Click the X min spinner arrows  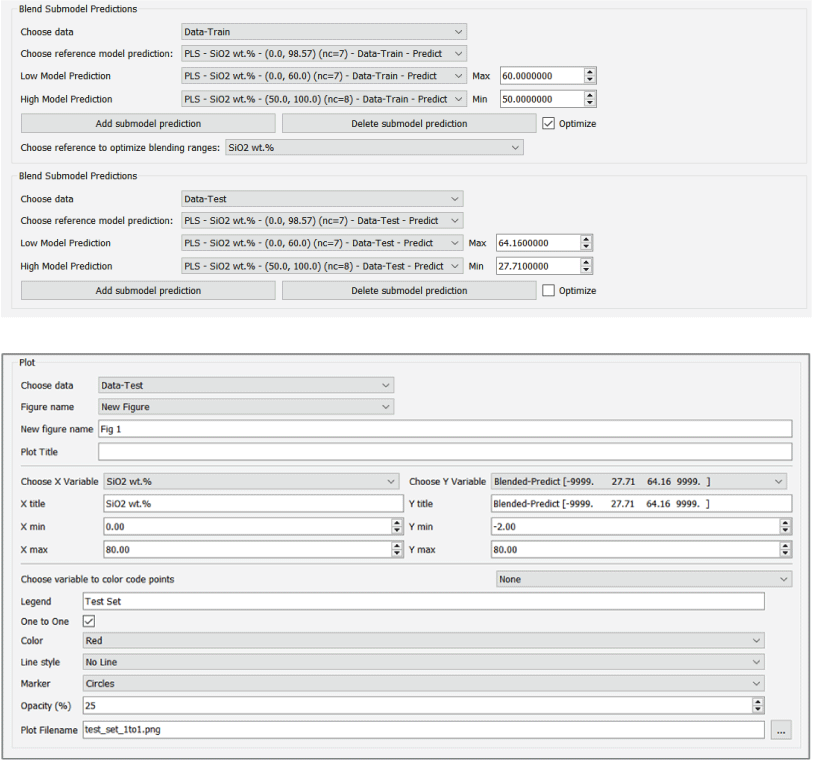click(x=397, y=526)
